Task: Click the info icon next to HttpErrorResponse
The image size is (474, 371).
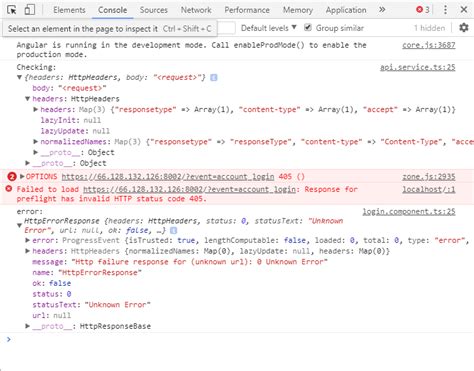Action: 174,230
